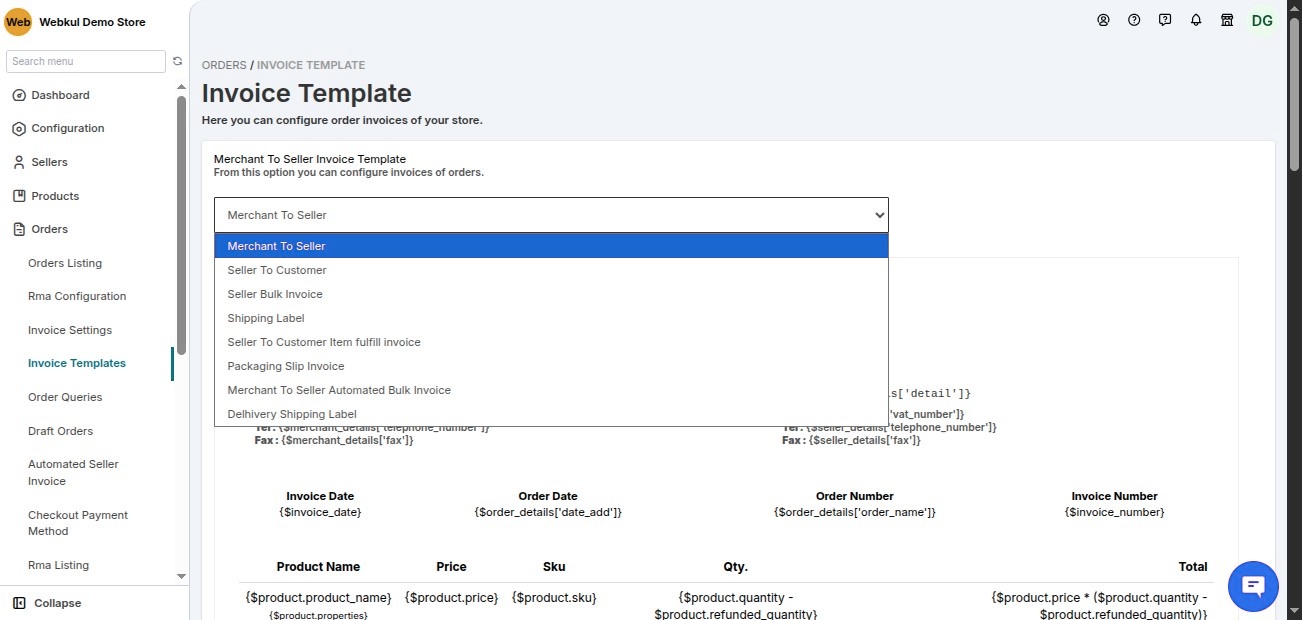1302x620 pixels.
Task: Go to Automated Seller Invoice
Action: coord(73,472)
